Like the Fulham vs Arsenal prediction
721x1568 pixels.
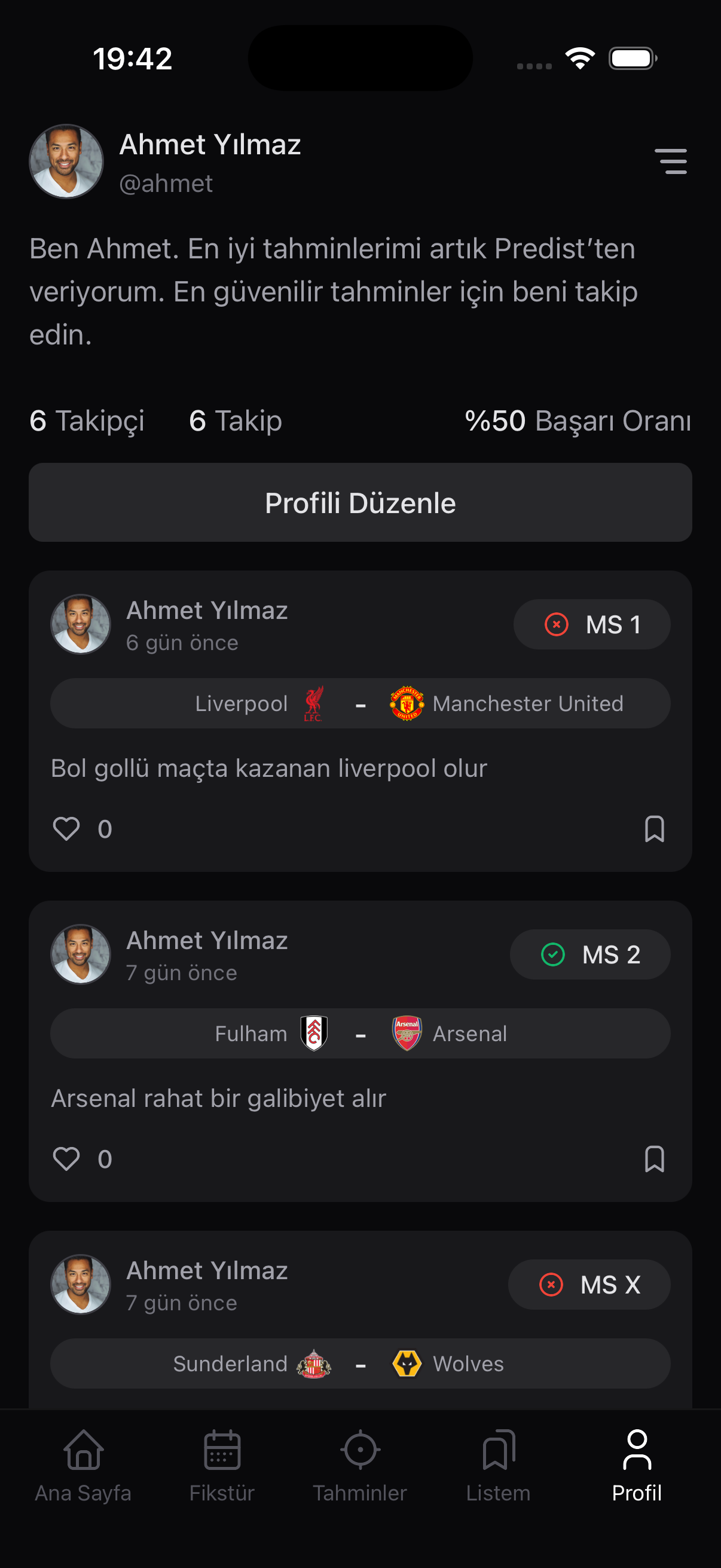click(x=66, y=1158)
